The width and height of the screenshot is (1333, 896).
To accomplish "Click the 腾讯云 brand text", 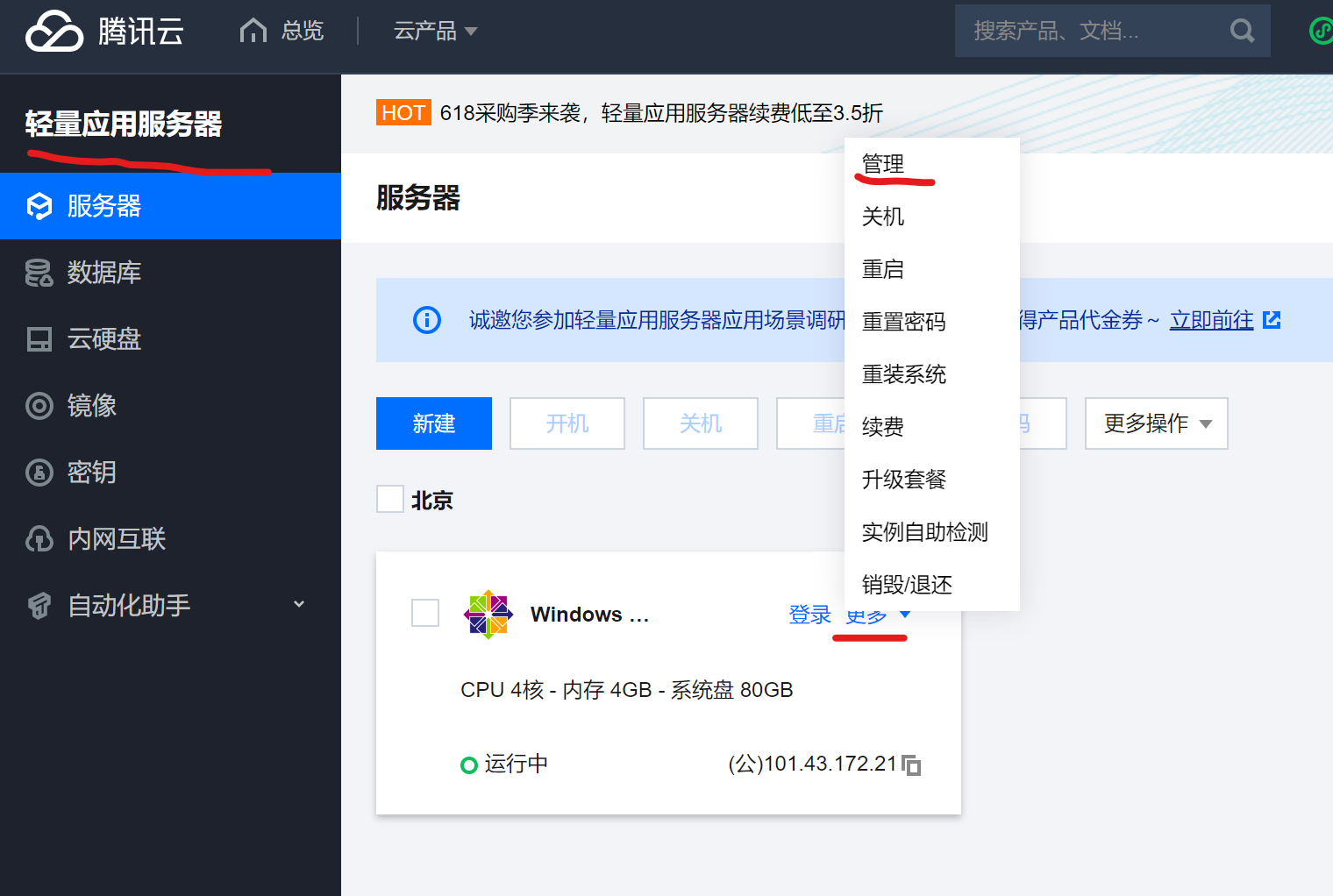I will 141,32.
